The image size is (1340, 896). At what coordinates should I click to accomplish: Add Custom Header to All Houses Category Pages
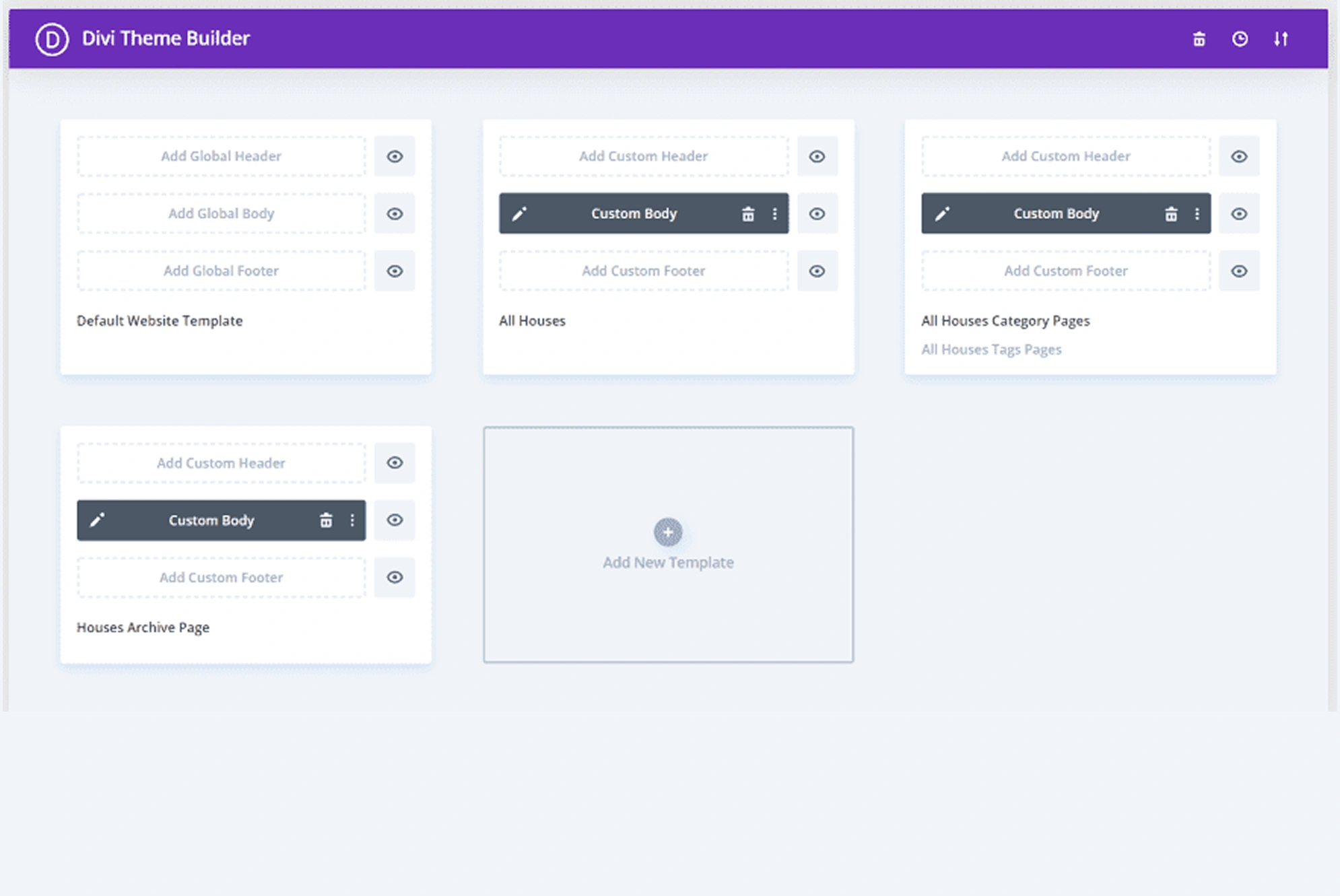point(1066,157)
